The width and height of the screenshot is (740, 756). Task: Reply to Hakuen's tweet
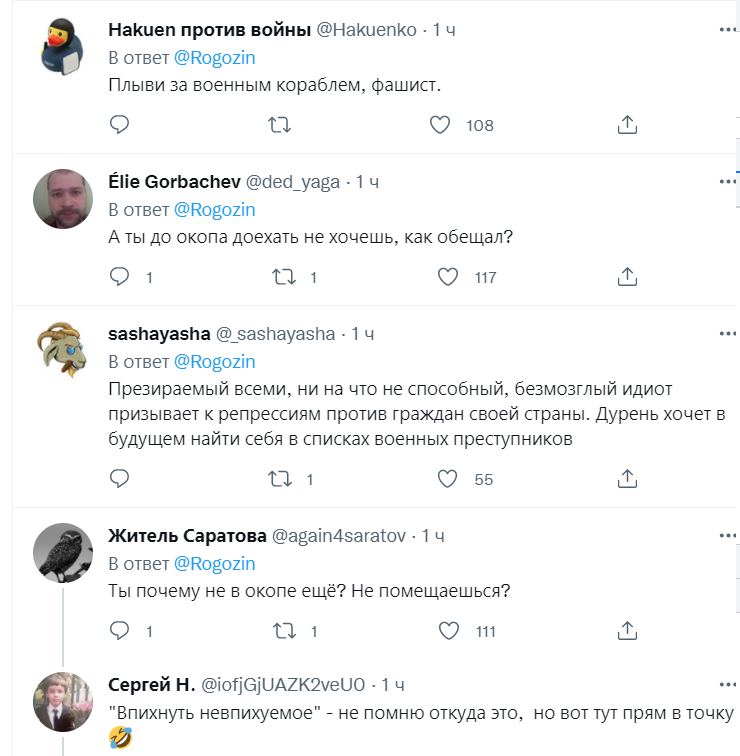click(x=119, y=125)
